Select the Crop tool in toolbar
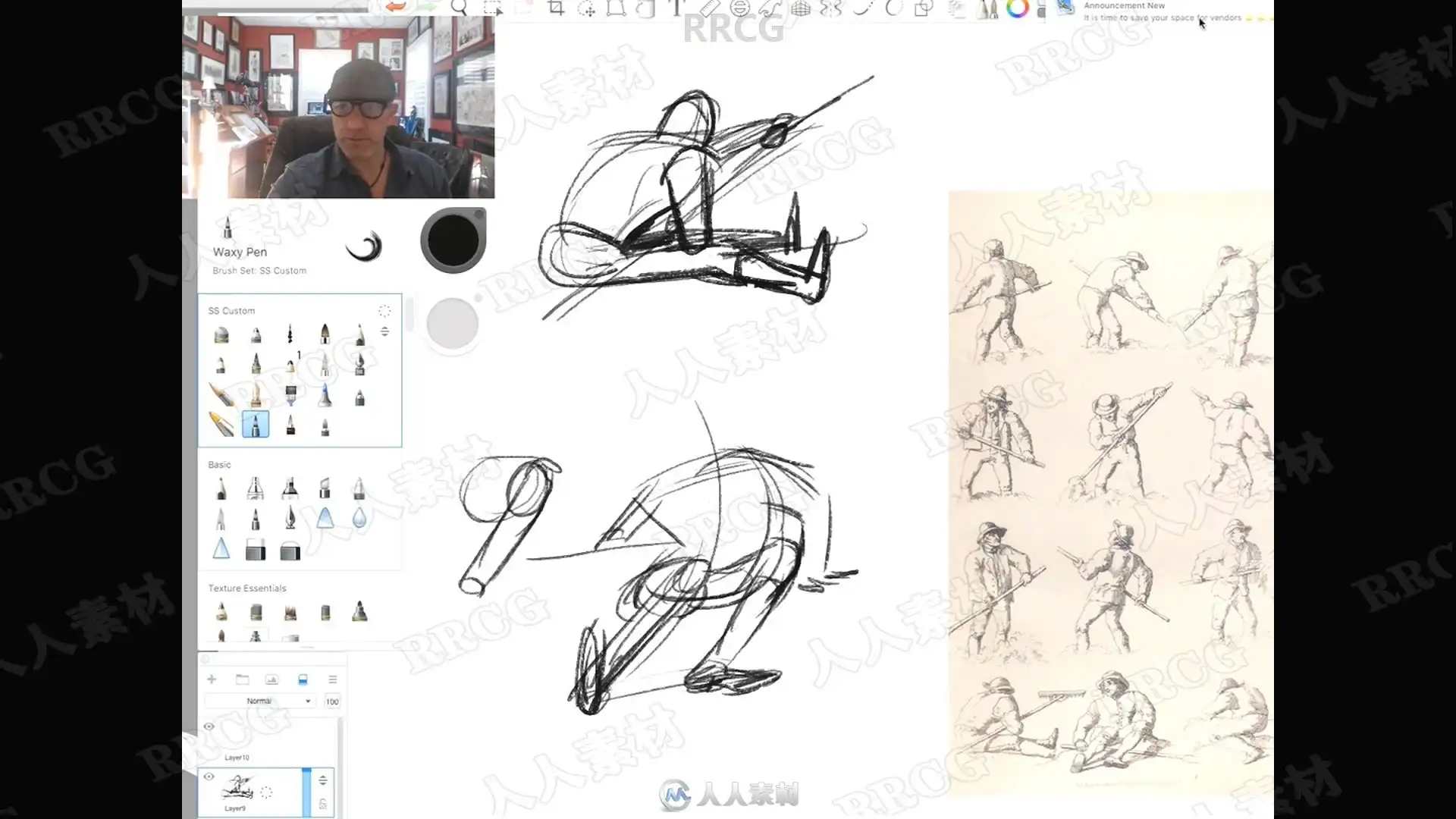The height and width of the screenshot is (819, 1456). click(556, 8)
